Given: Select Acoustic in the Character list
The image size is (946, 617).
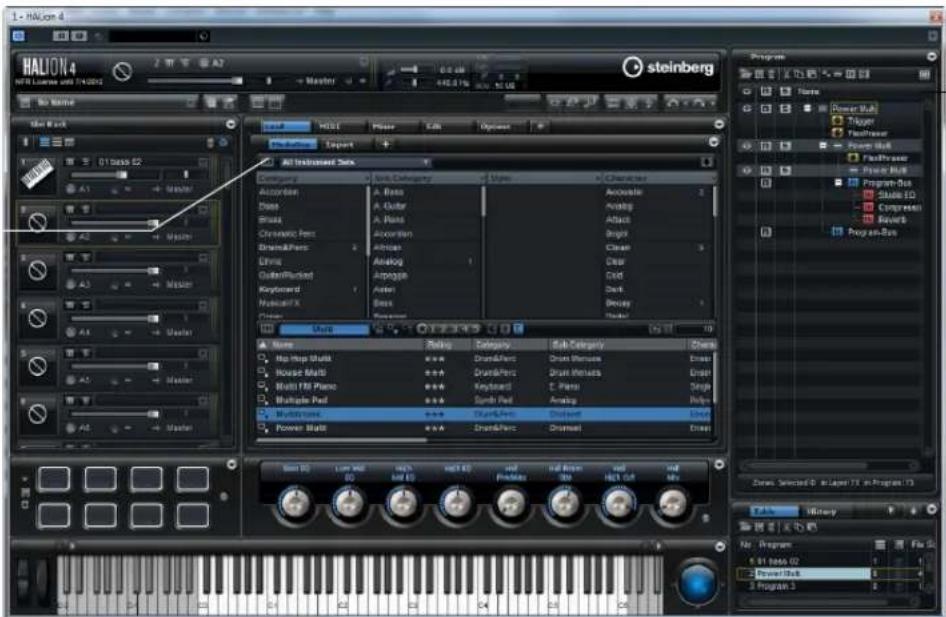Looking at the screenshot, I should pyautogui.click(x=624, y=192).
